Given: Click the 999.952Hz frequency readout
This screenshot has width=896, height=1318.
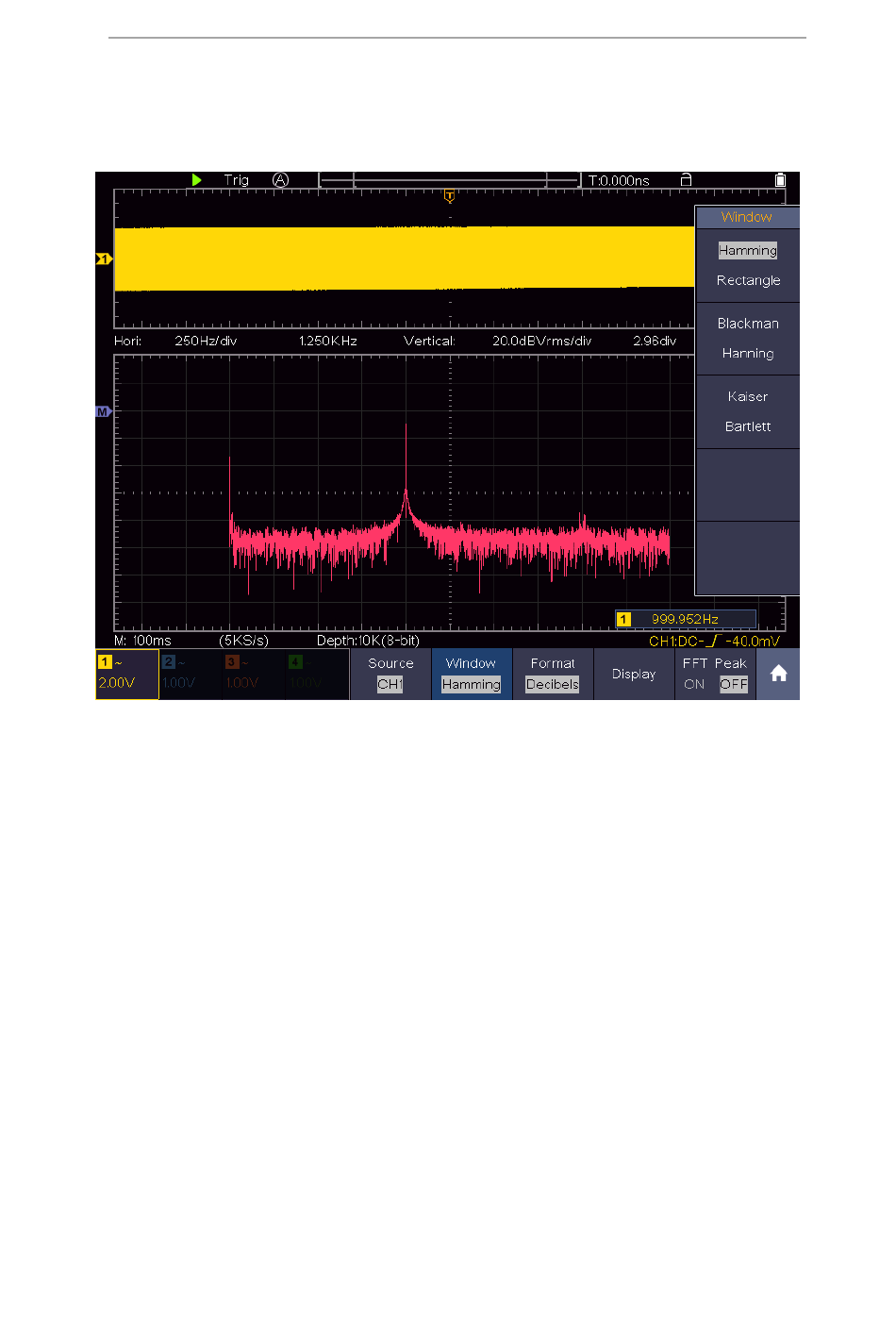Looking at the screenshot, I should point(686,619).
